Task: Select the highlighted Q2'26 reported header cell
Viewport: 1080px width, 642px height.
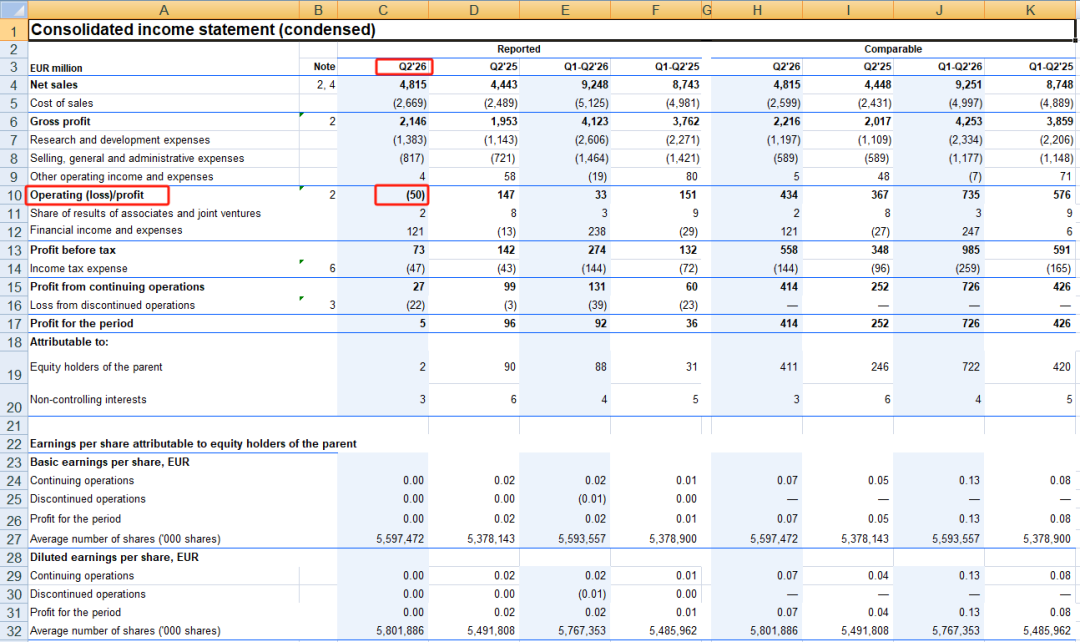Action: click(x=404, y=67)
